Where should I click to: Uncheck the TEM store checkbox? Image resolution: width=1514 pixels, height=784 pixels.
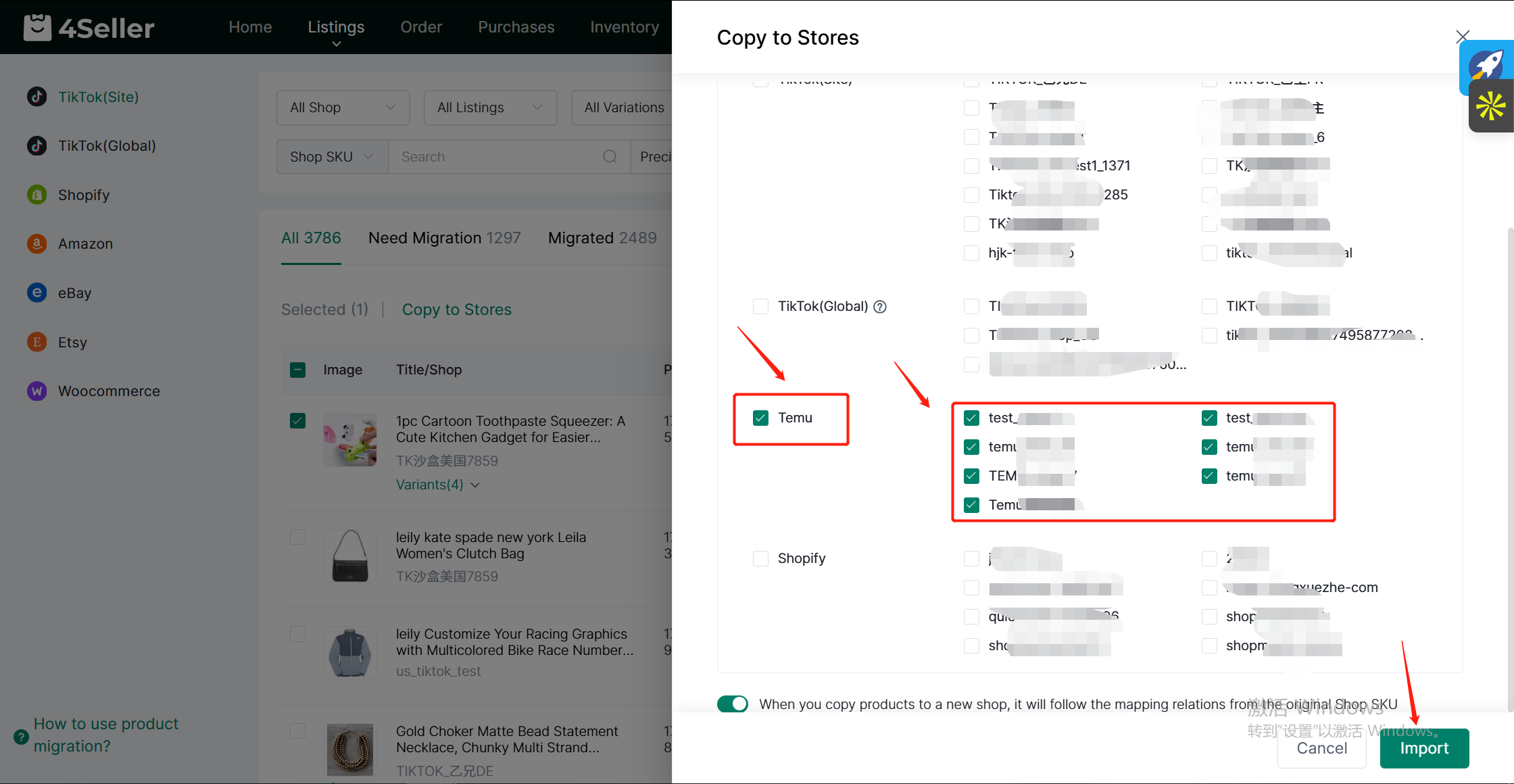(x=972, y=476)
